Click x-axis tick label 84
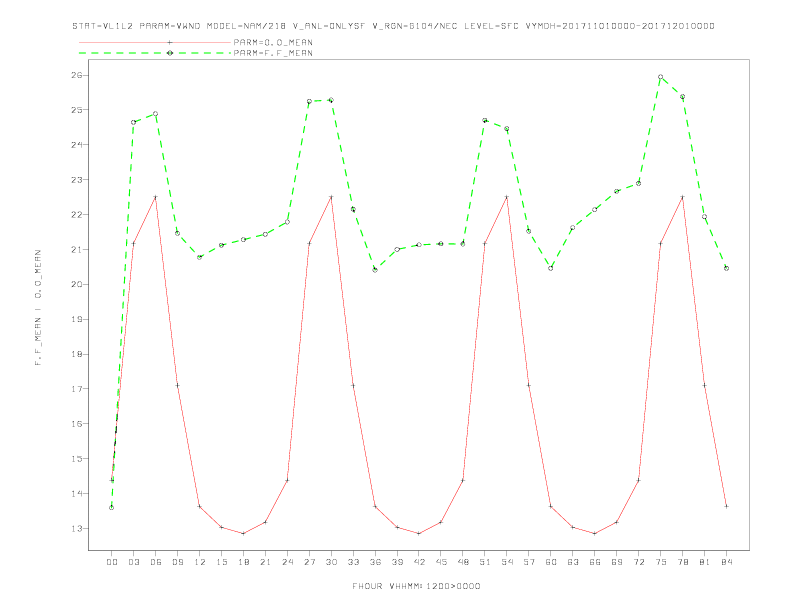 coord(726,562)
